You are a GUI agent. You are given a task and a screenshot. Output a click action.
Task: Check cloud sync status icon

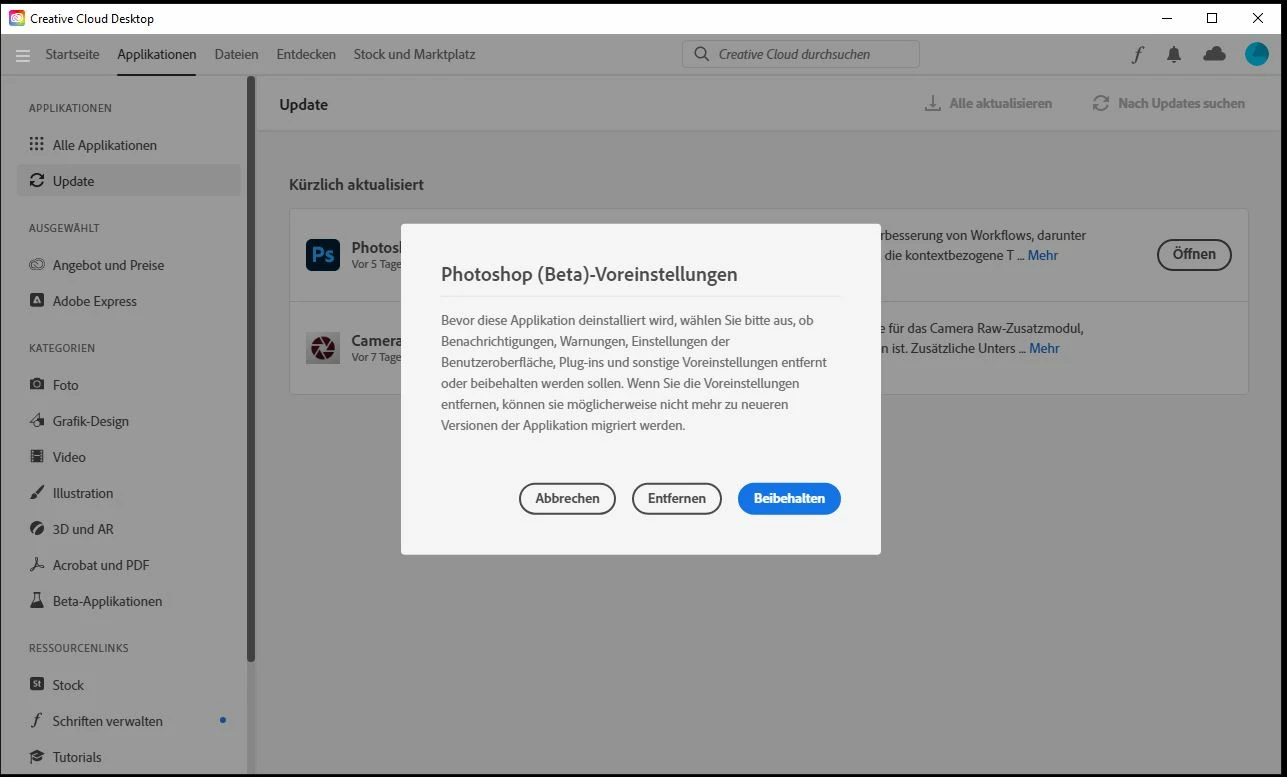1214,54
